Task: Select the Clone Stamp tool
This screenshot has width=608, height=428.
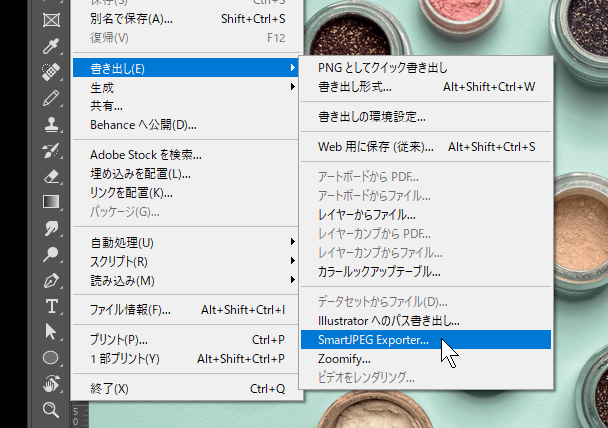Action: [51, 124]
